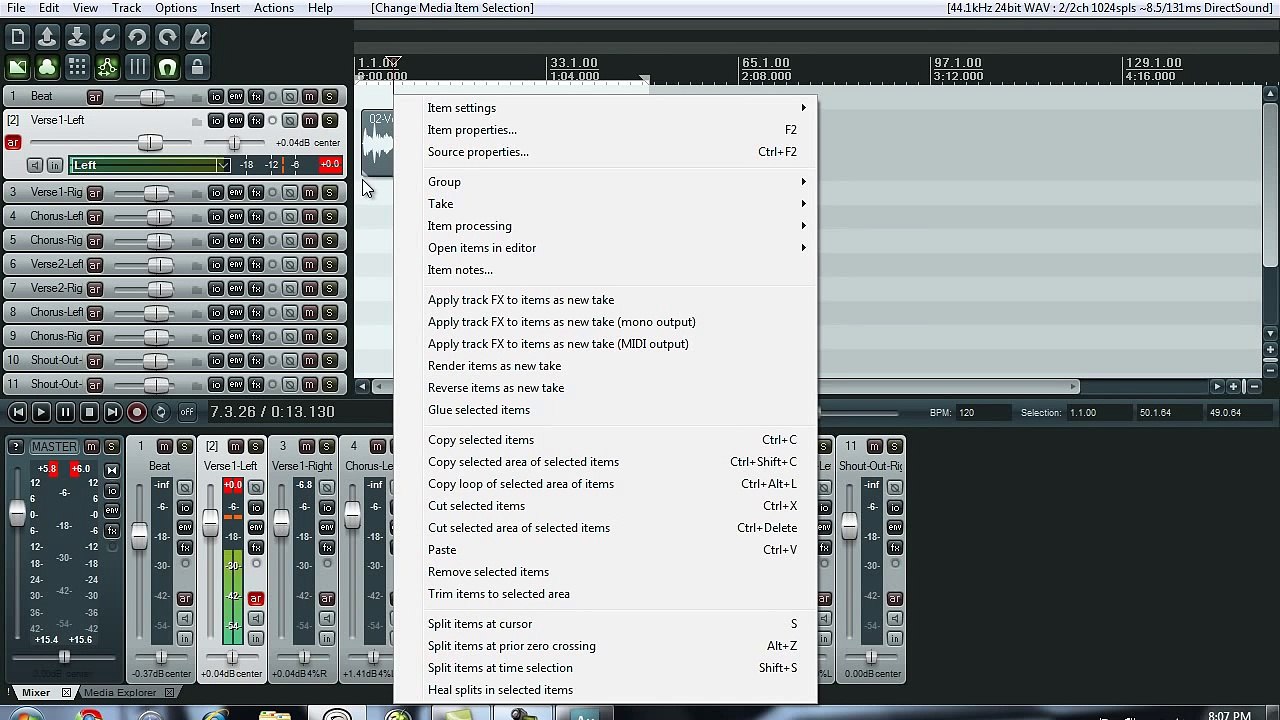Toggle the snap magnet toolbar icon
This screenshot has width=1280, height=720.
[167, 68]
